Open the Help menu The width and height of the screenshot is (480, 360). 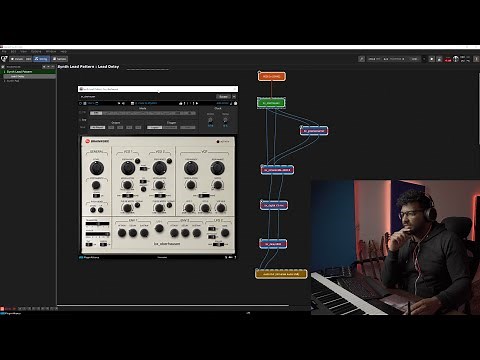64,52
